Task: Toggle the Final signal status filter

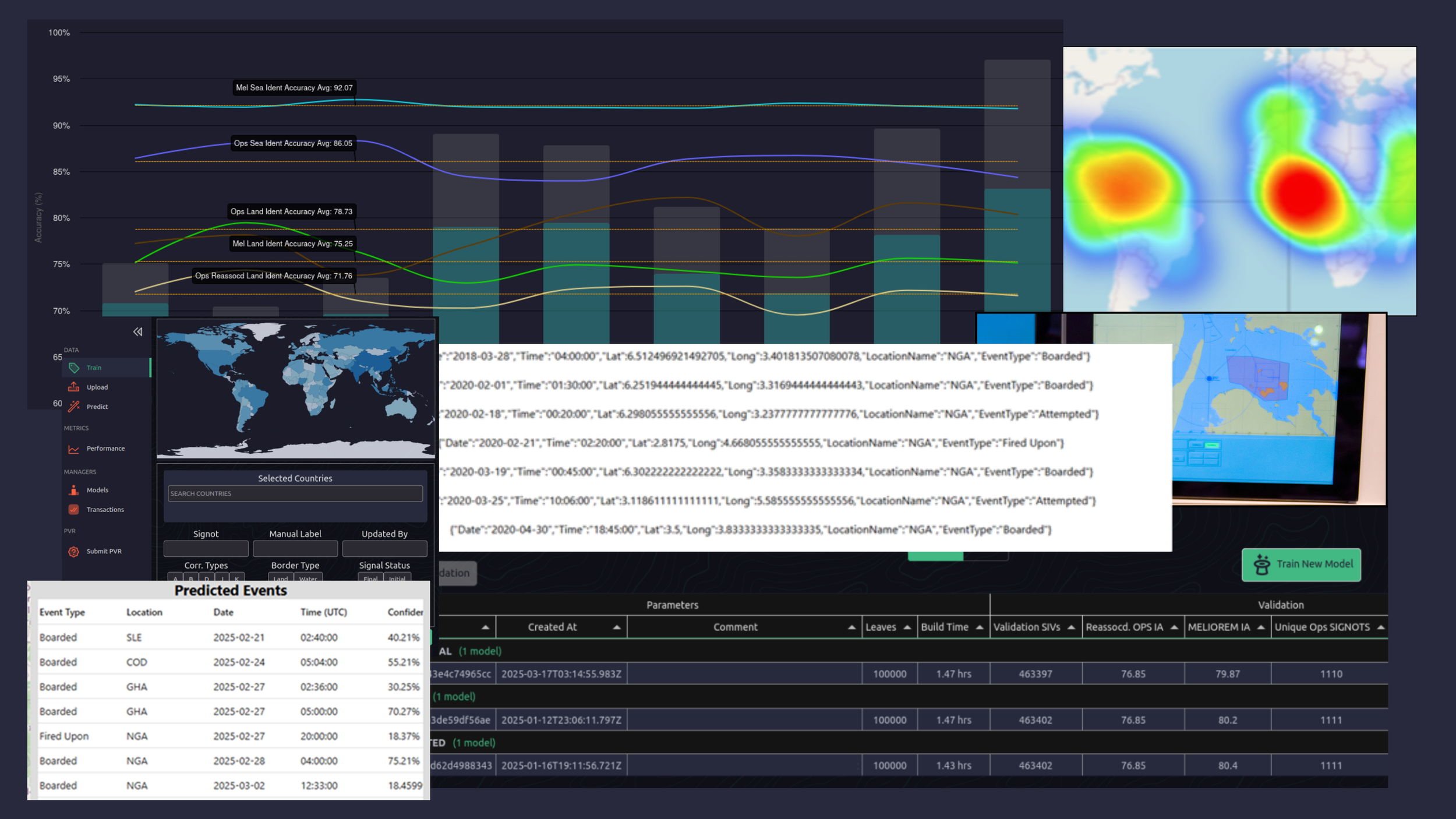Action: point(370,578)
